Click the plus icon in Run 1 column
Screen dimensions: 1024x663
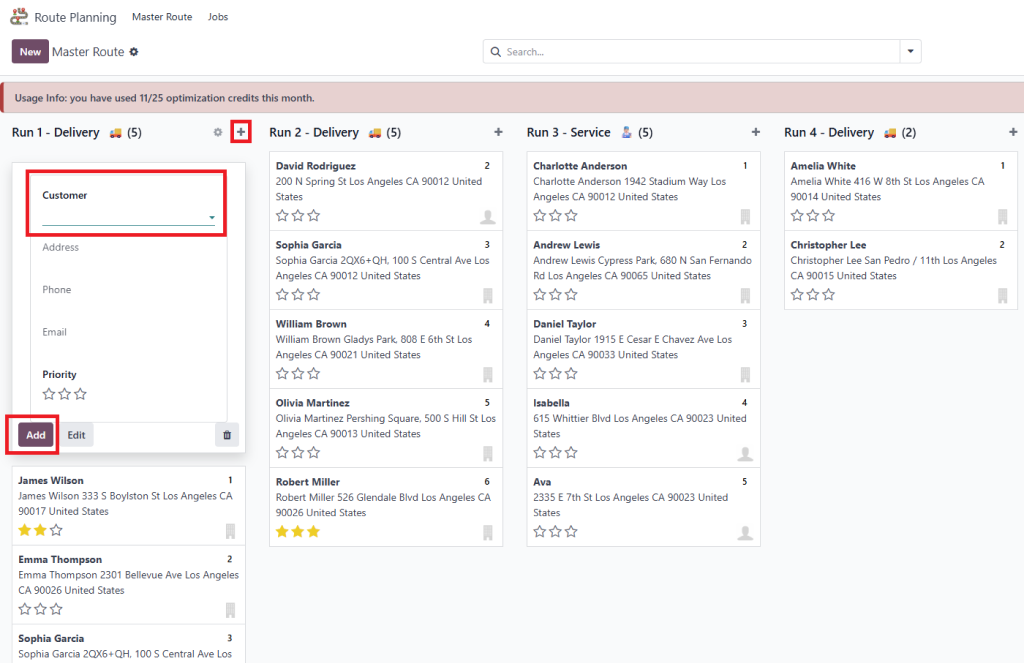pyautogui.click(x=240, y=132)
